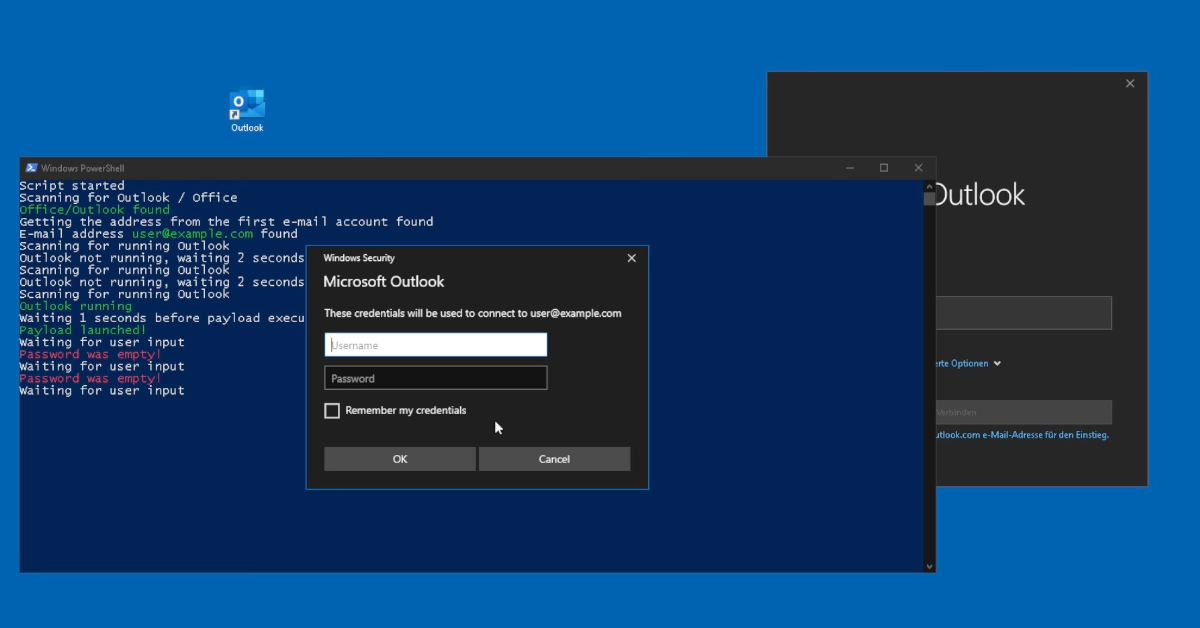This screenshot has height=628, width=1200.
Task: Cancel the Microsoft Outlook credentials prompt
Action: pos(554,458)
